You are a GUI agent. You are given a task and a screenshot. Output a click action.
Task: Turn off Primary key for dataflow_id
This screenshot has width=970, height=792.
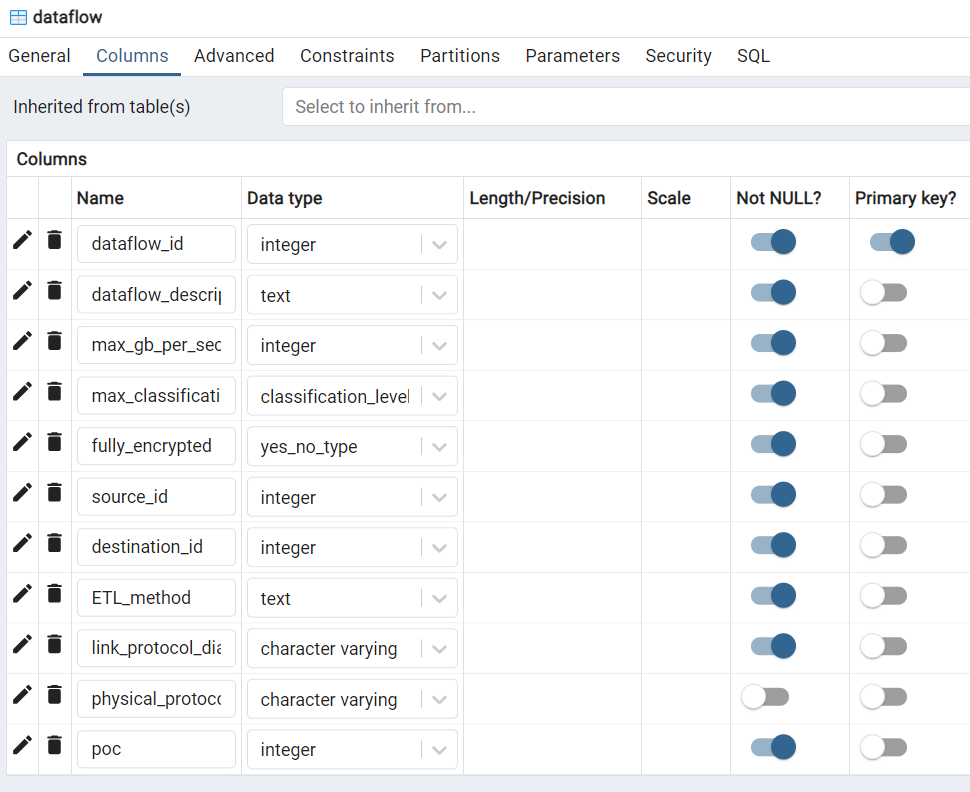[x=892, y=242]
